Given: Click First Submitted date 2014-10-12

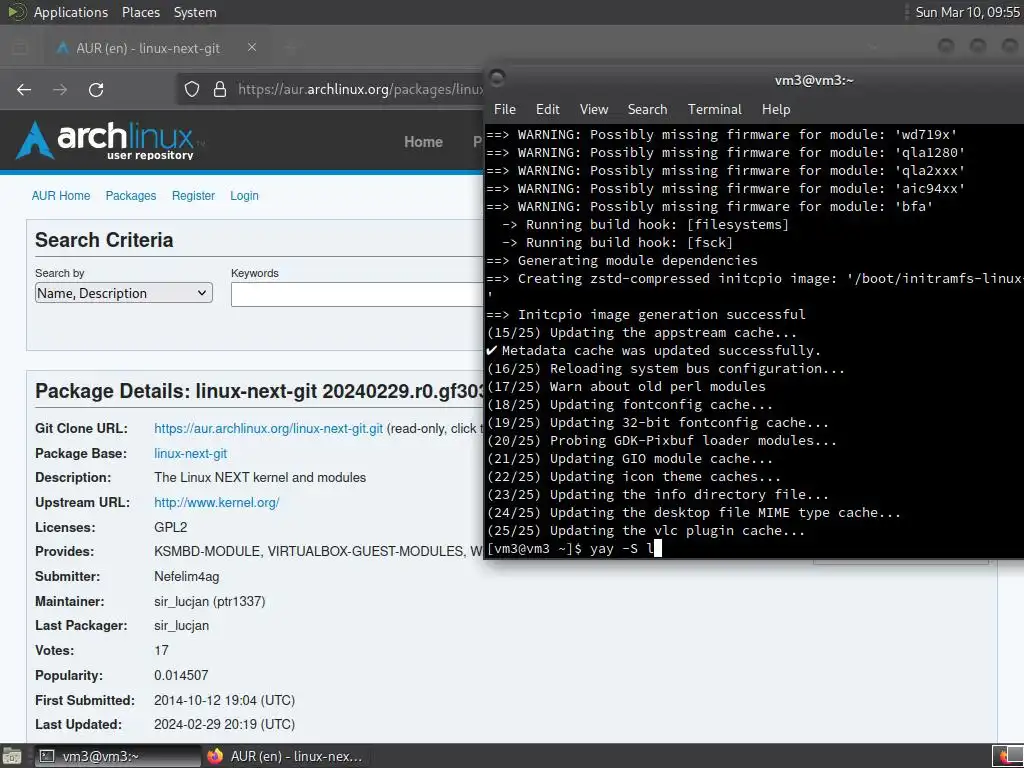Looking at the screenshot, I should click(x=225, y=700).
